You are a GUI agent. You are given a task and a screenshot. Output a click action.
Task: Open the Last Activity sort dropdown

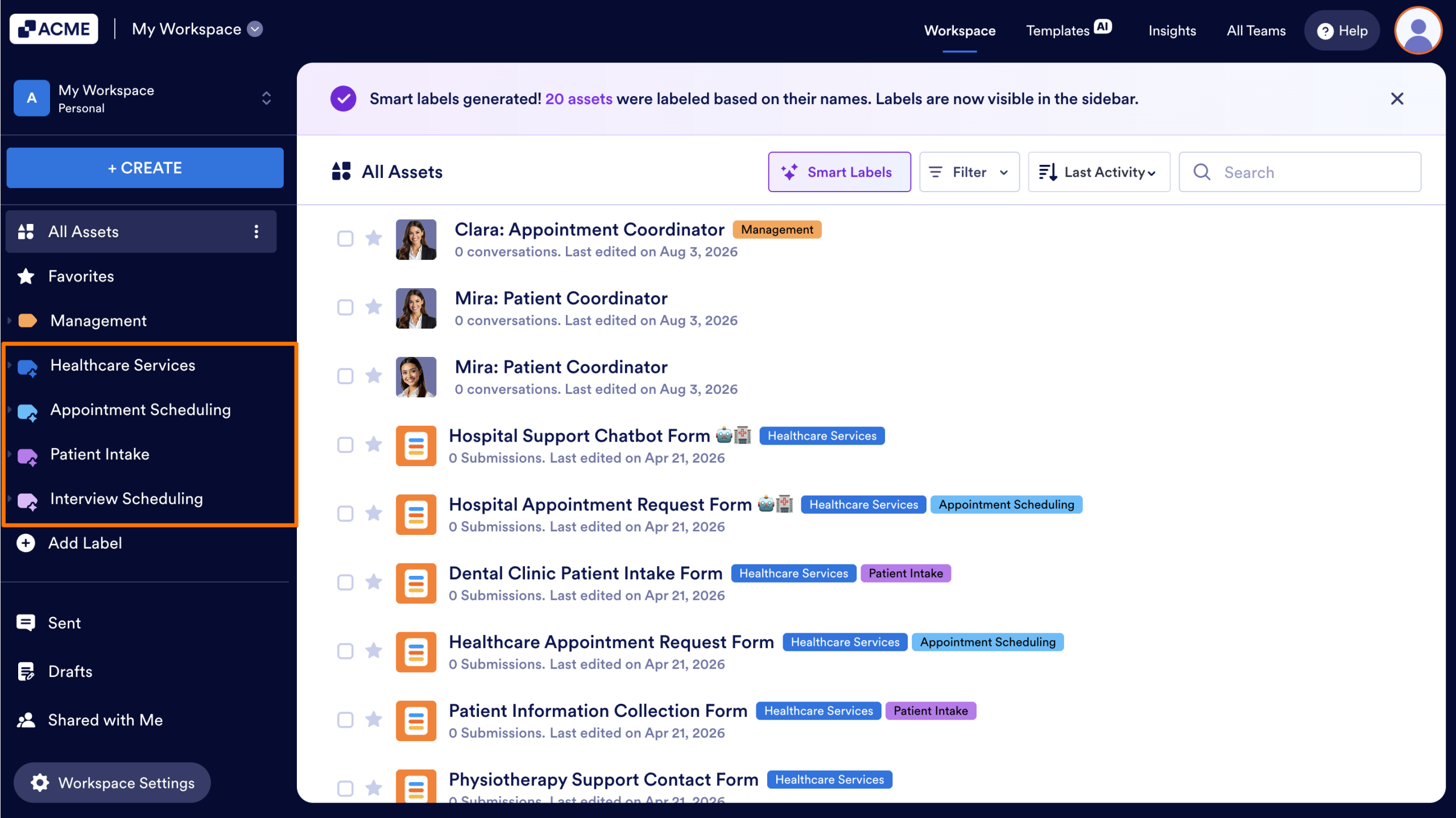(x=1099, y=172)
